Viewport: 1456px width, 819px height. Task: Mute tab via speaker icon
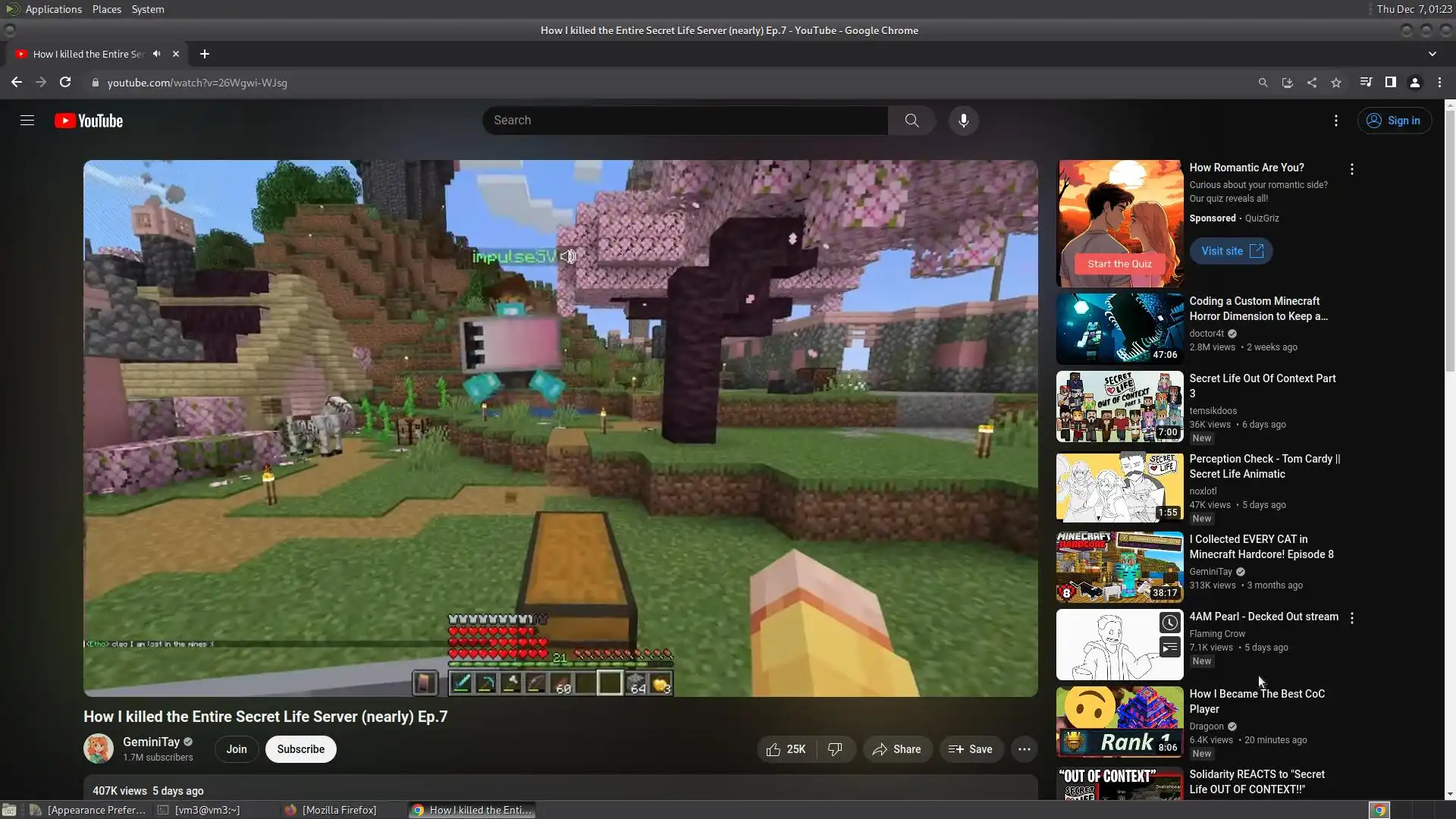[156, 54]
